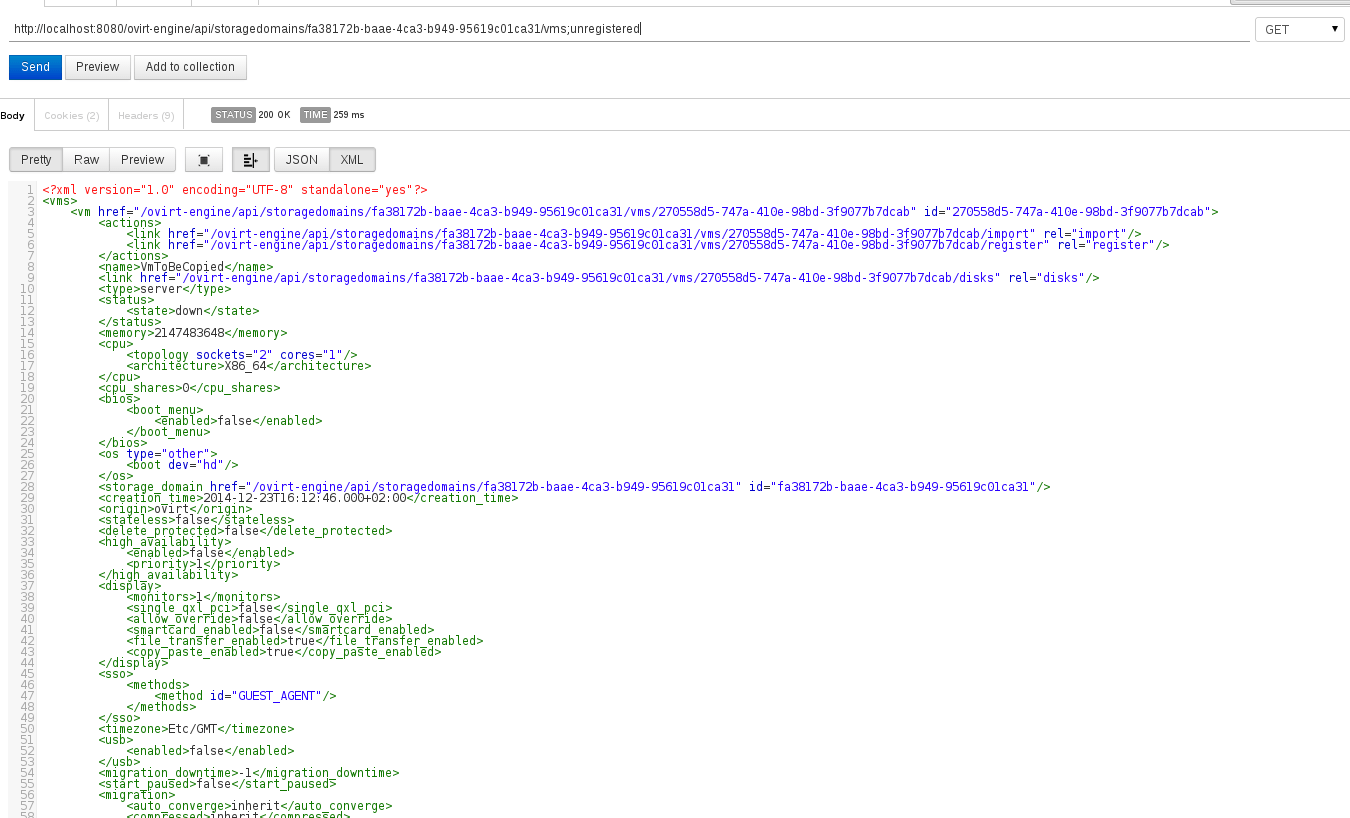The height and width of the screenshot is (818, 1350).
Task: Click the select-all response text icon
Action: 203,159
